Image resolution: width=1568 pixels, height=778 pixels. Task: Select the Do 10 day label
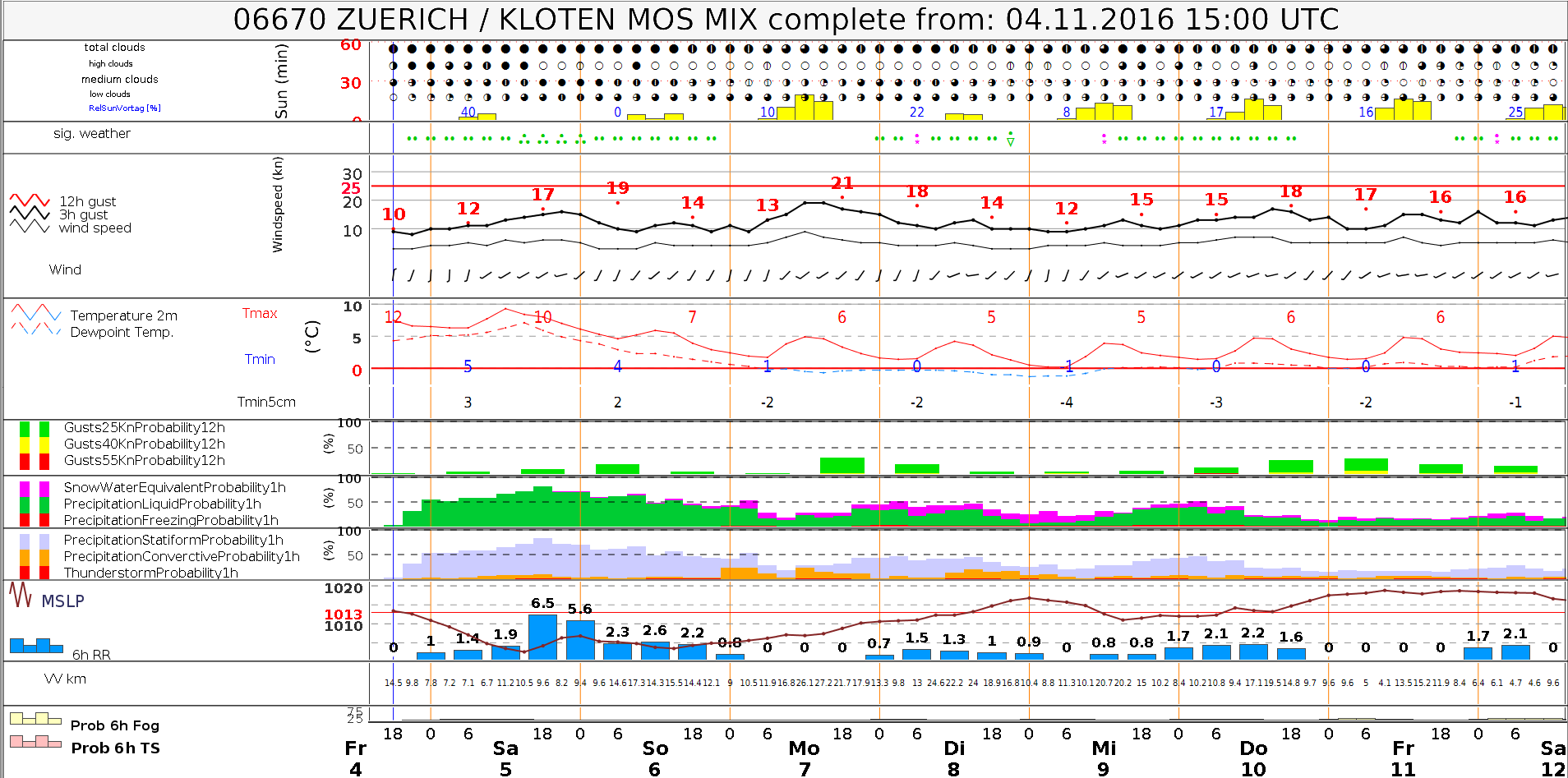point(1253,758)
